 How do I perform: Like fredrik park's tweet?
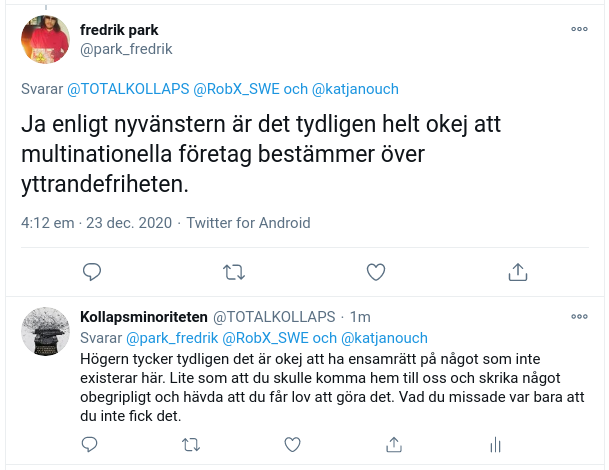[376, 272]
